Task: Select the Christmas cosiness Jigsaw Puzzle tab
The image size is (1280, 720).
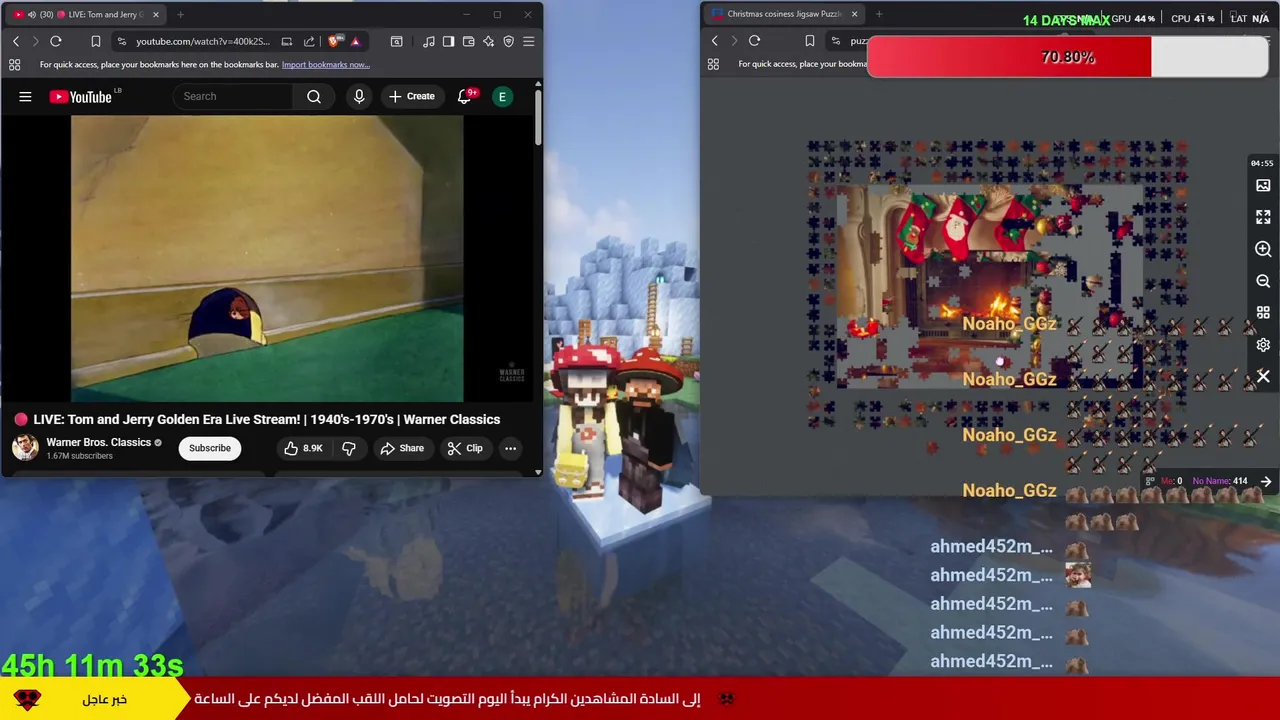Action: click(x=784, y=14)
